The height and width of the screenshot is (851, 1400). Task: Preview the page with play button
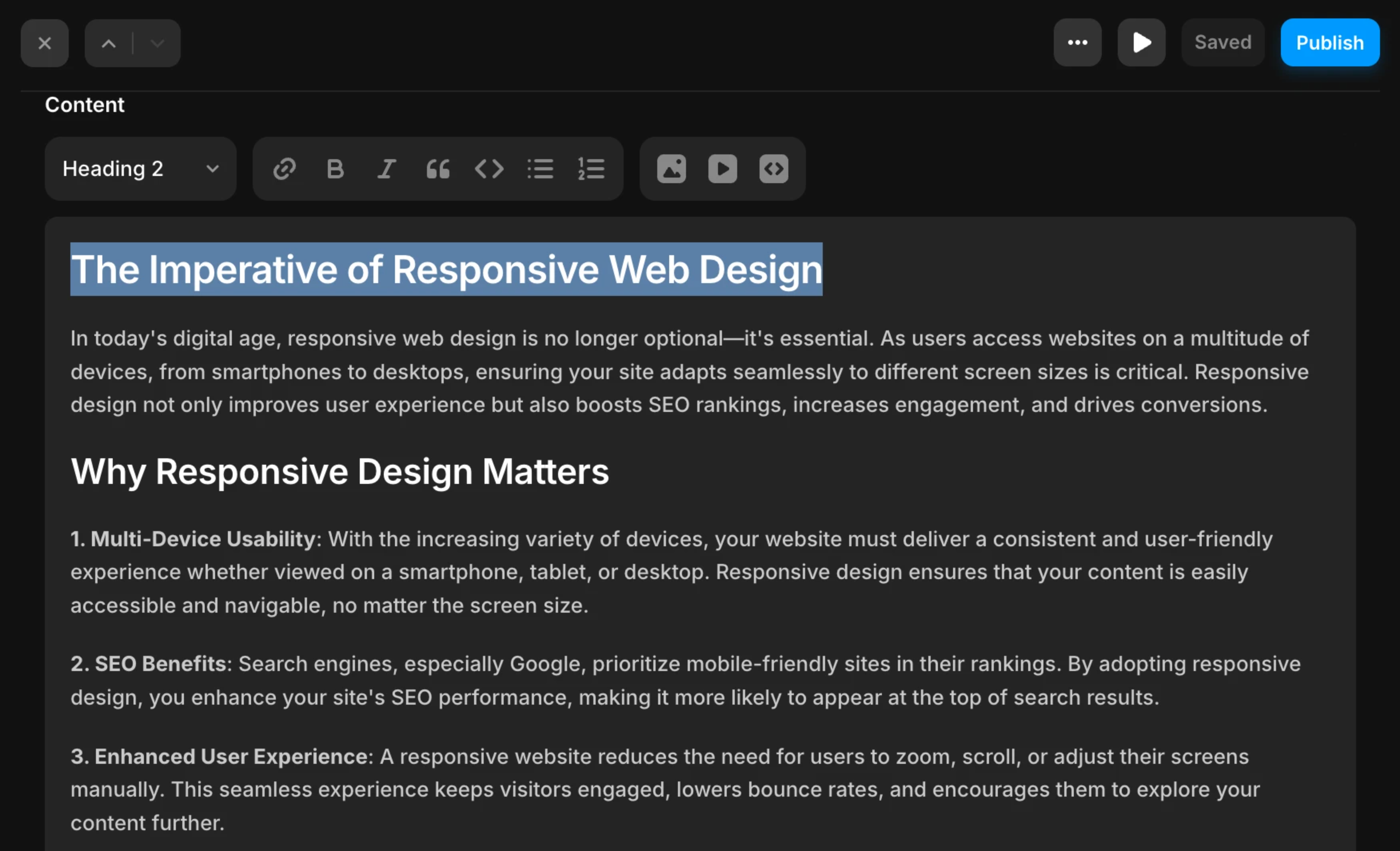click(x=1141, y=43)
